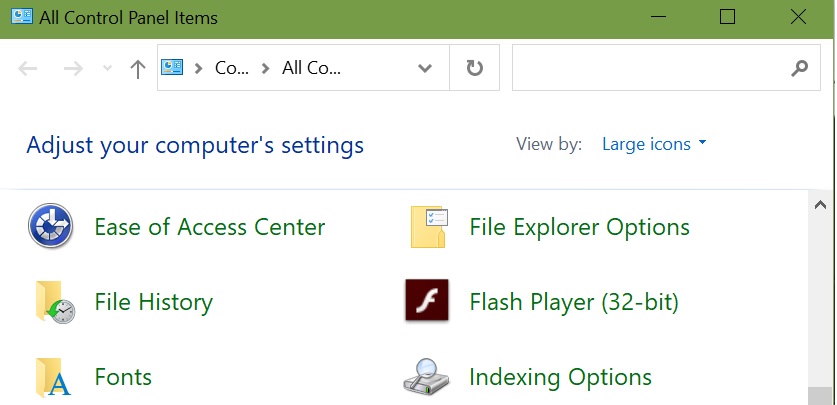Viewport: 837px width, 405px height.
Task: Click the scrollbar up arrow
Action: [820, 205]
